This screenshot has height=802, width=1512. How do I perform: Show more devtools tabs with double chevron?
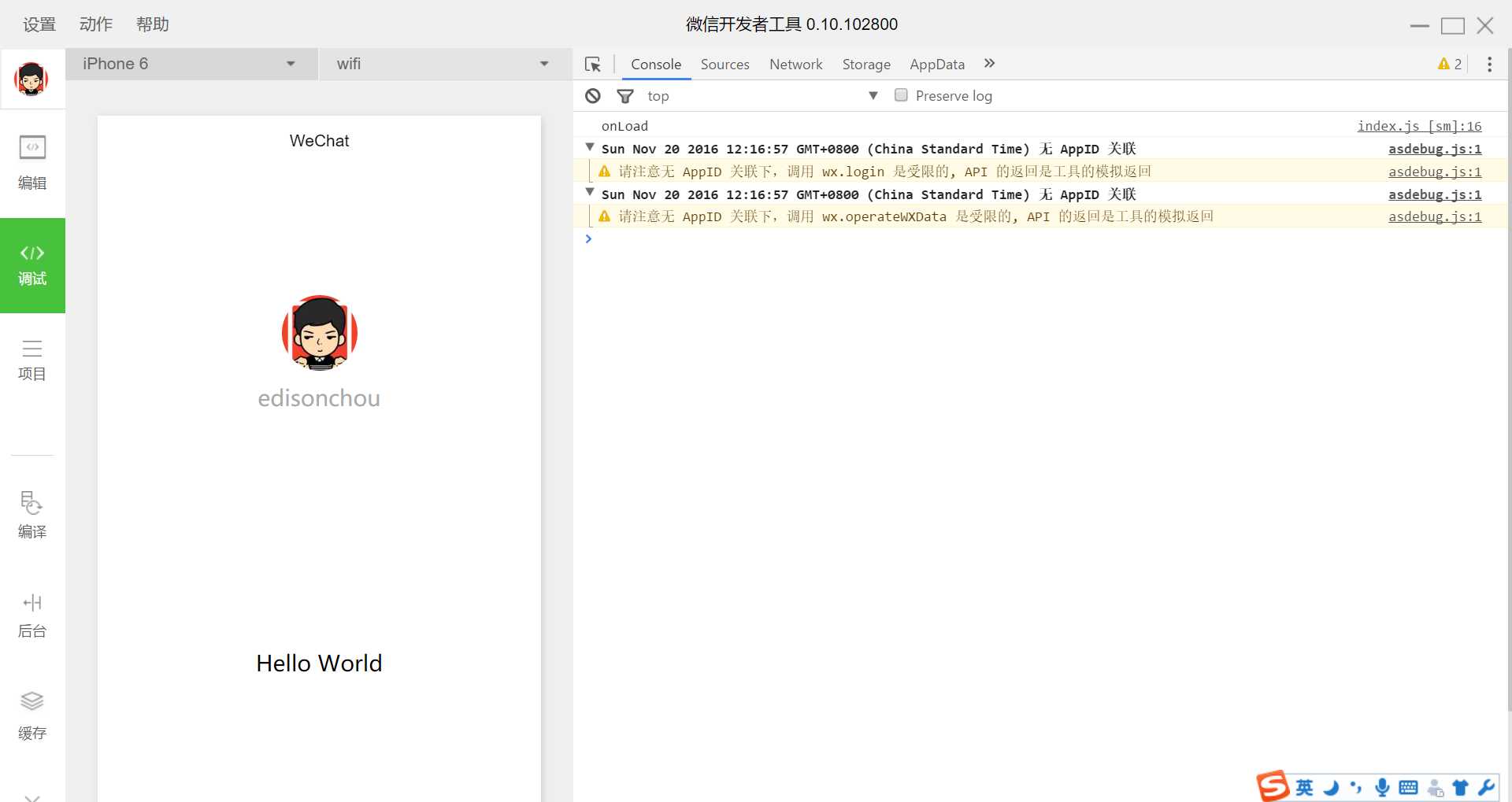click(x=990, y=64)
